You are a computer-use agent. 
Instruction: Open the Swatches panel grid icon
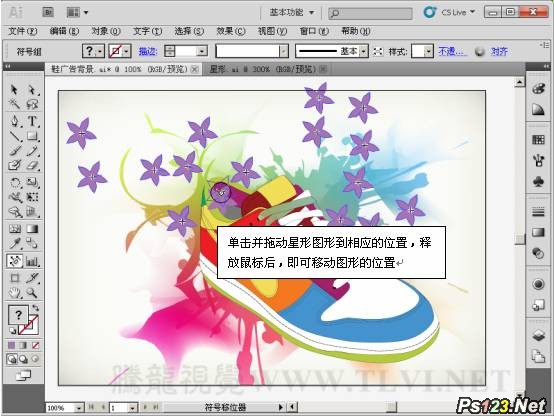click(538, 140)
